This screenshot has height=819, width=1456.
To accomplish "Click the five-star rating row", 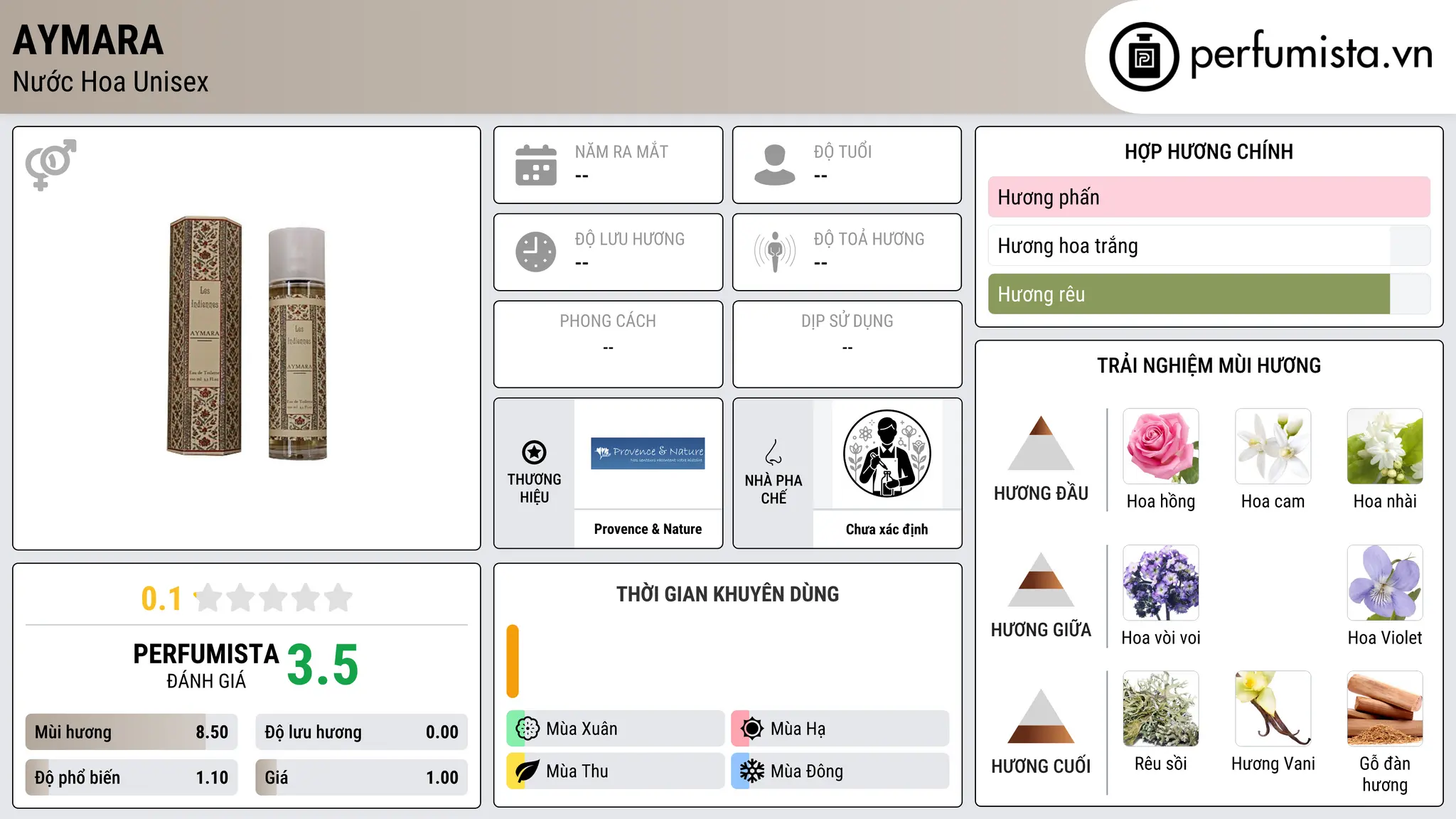I will pos(274,598).
